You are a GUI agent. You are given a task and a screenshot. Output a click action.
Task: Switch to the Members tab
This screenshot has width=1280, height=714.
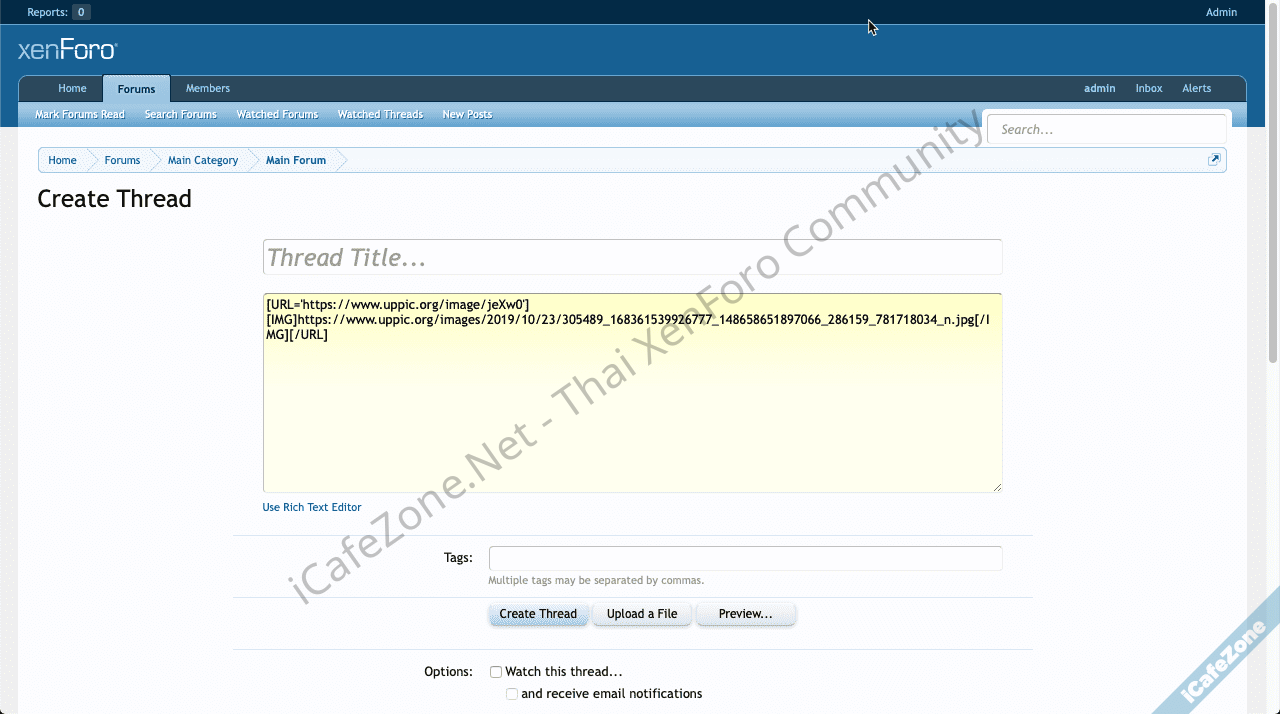click(x=207, y=88)
